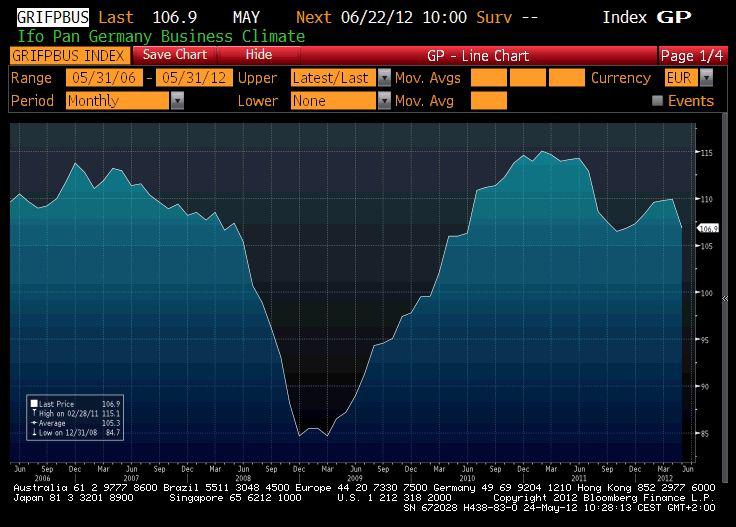Viewport: 736px width, 527px height.
Task: Click the third Mov. Avgs input box
Action: tap(567, 78)
